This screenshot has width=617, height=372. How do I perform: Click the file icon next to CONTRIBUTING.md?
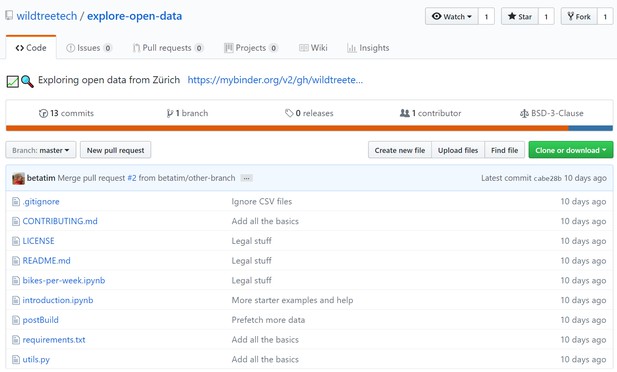point(16,221)
